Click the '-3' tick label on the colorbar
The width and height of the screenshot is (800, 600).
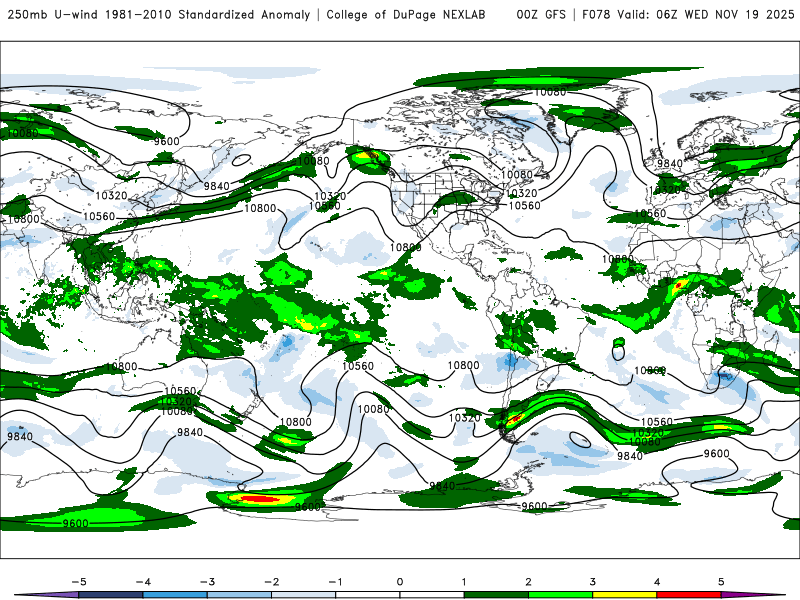[x=207, y=582]
